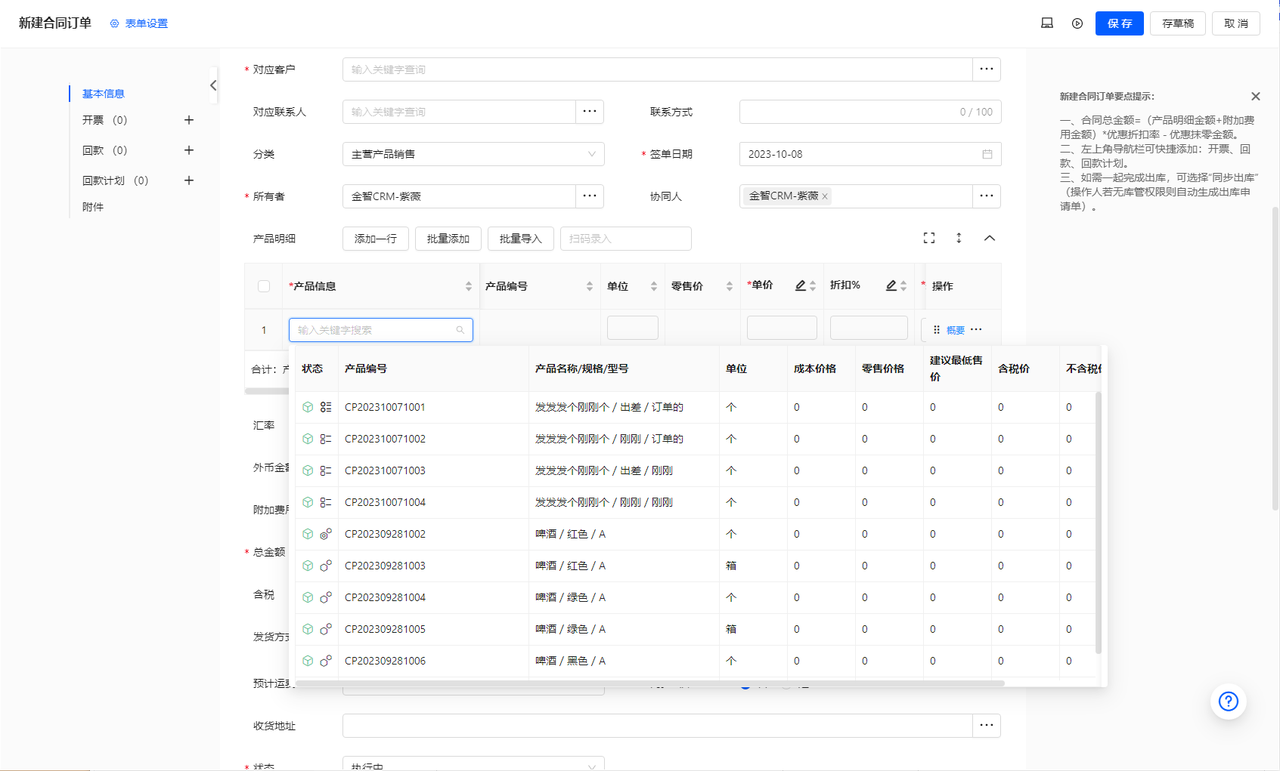Click the 取消 button
This screenshot has width=1280, height=771.
click(1236, 23)
